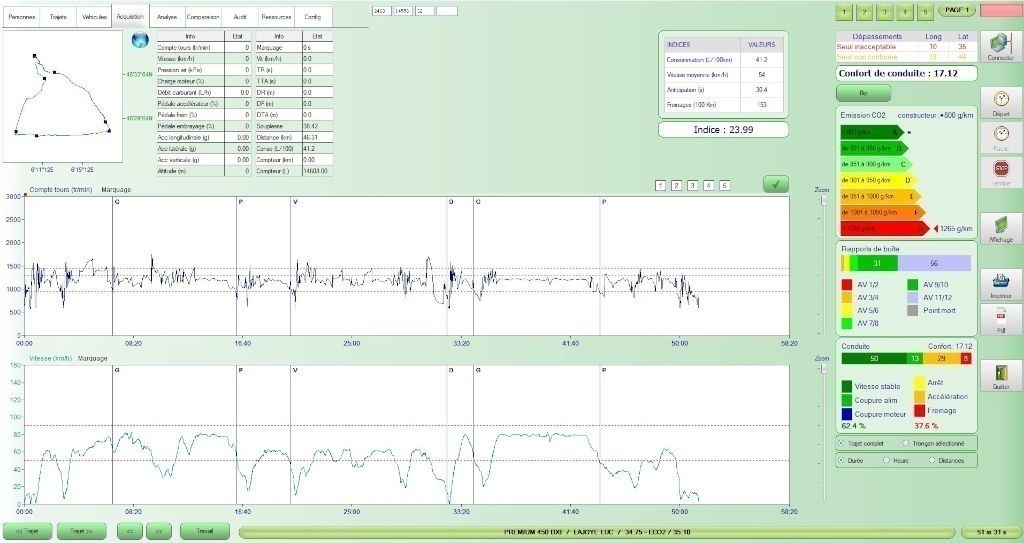Image resolution: width=1024 pixels, height=543 pixels.
Task: Click the Connecter icon button
Action: click(1000, 45)
